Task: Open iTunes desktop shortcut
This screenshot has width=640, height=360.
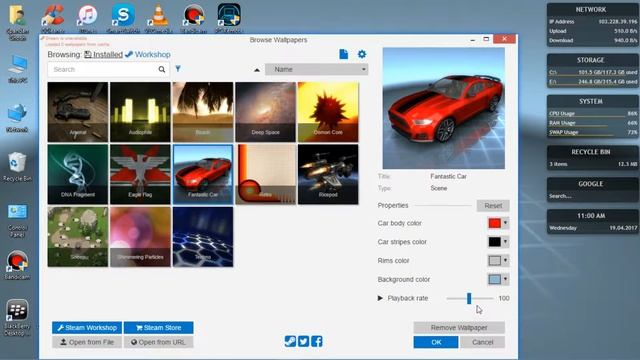Action: [88, 18]
